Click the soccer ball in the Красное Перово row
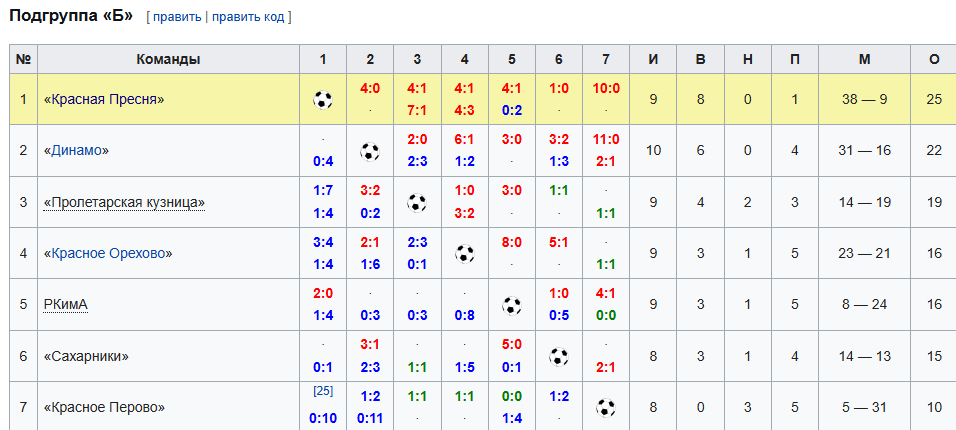Viewport: 956px width, 430px height. point(605,407)
